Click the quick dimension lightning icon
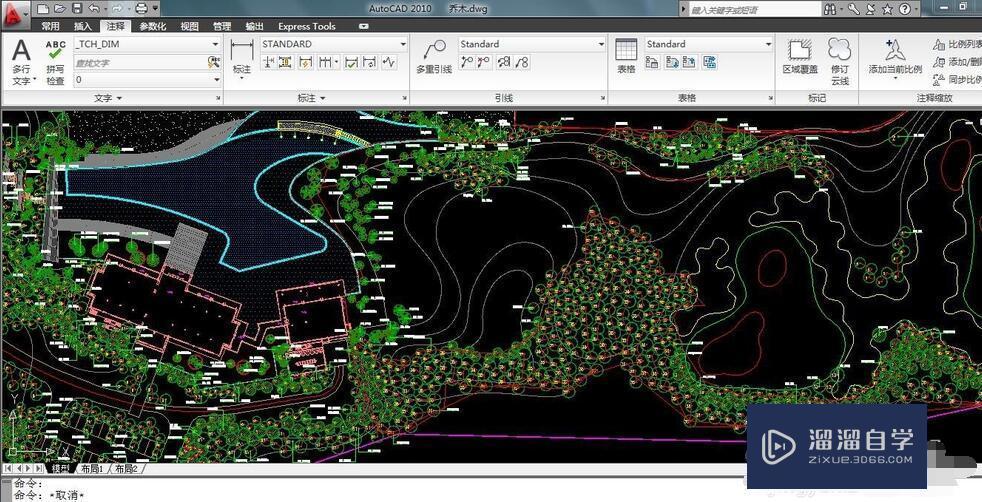 (305, 62)
